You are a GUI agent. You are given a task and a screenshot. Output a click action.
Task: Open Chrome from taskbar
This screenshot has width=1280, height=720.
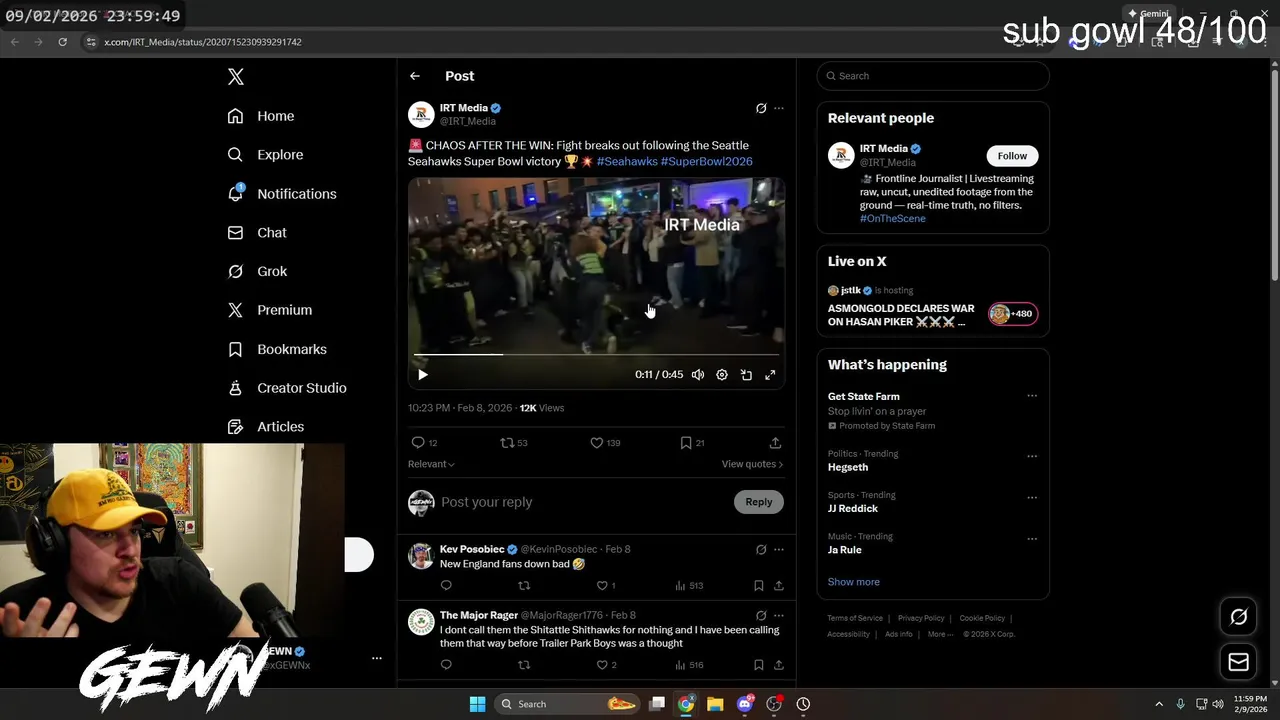coord(686,704)
